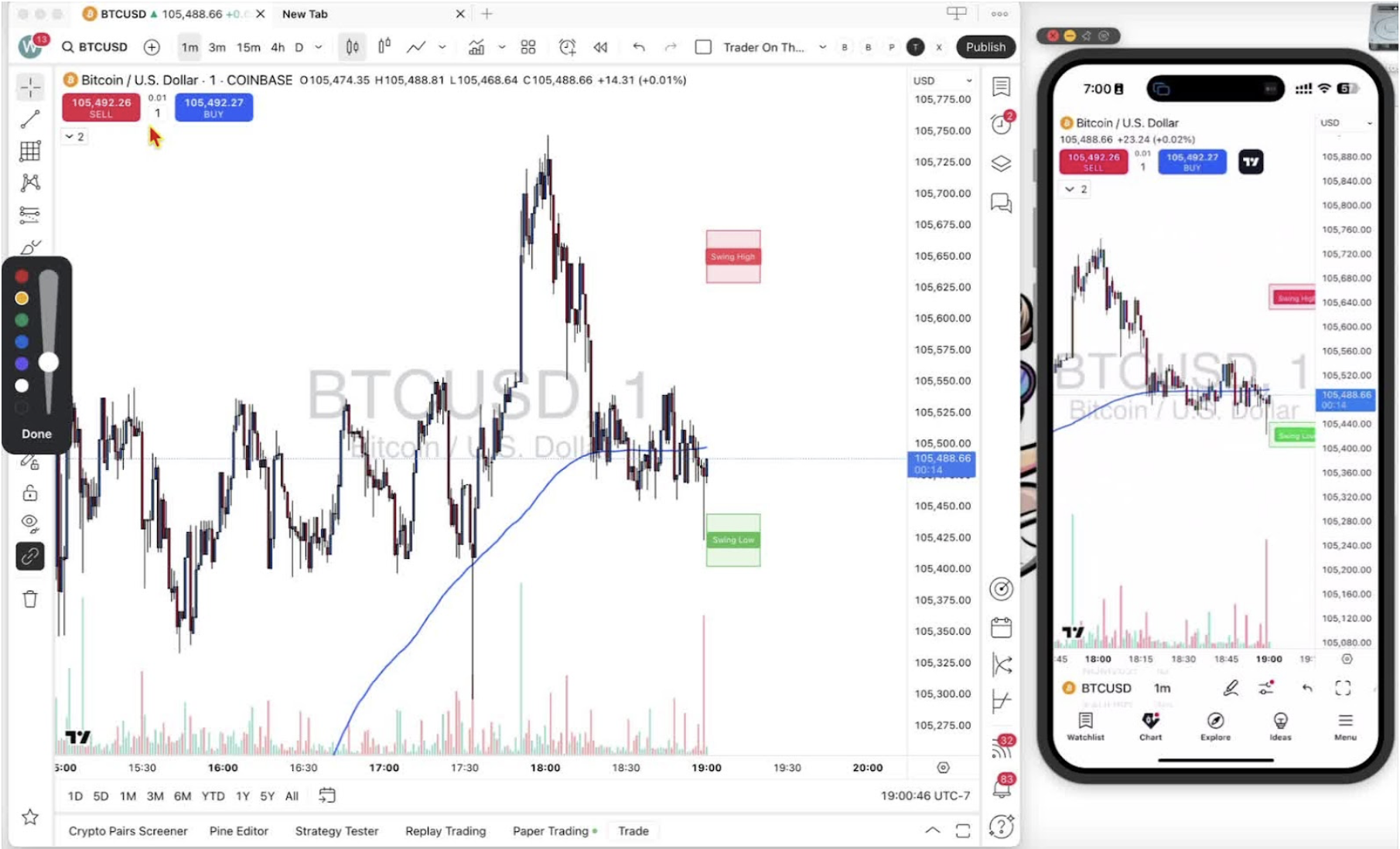
Task: Open the layout templates grid icon
Action: [x=528, y=47]
